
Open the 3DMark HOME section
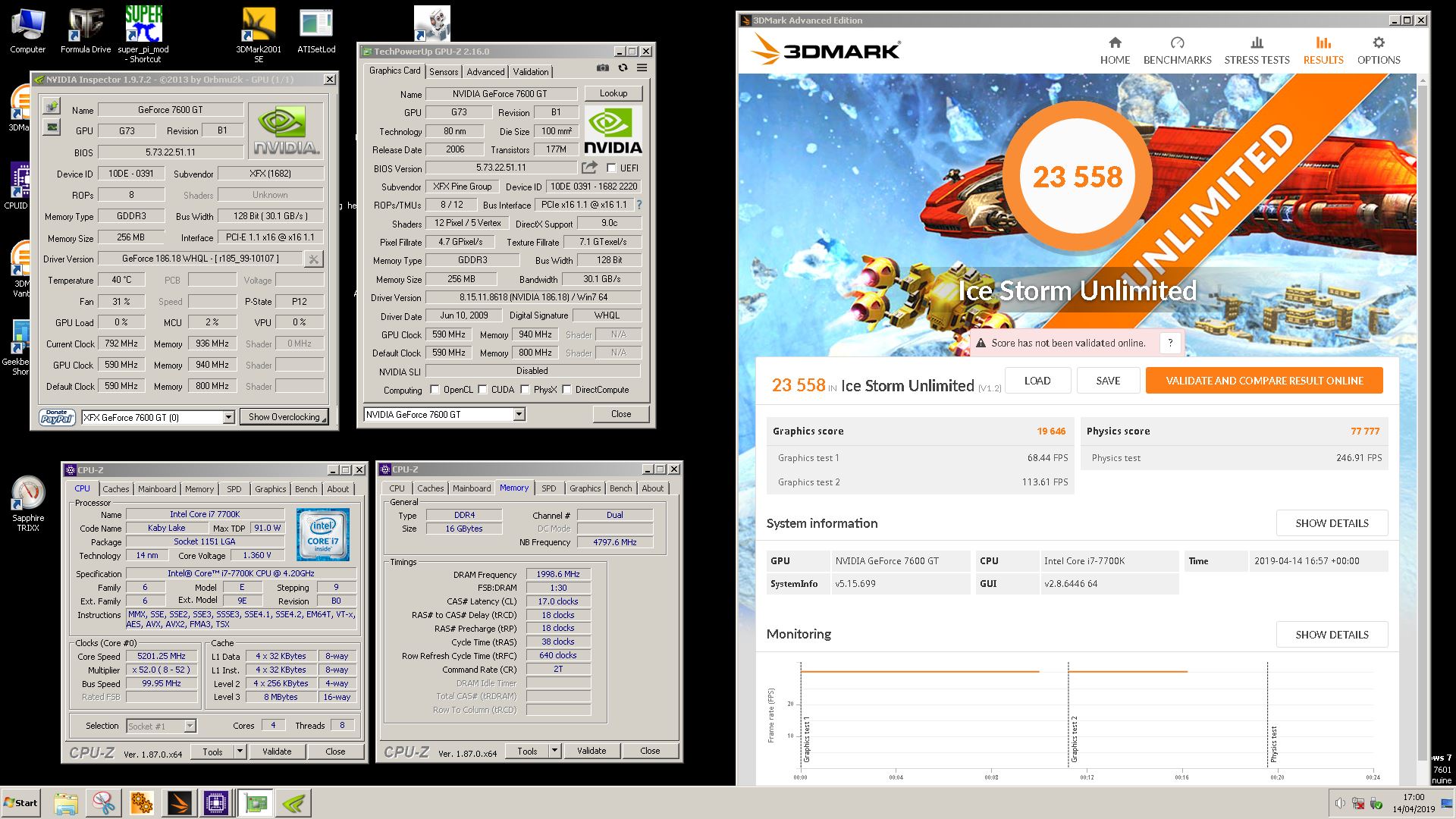[x=1115, y=51]
